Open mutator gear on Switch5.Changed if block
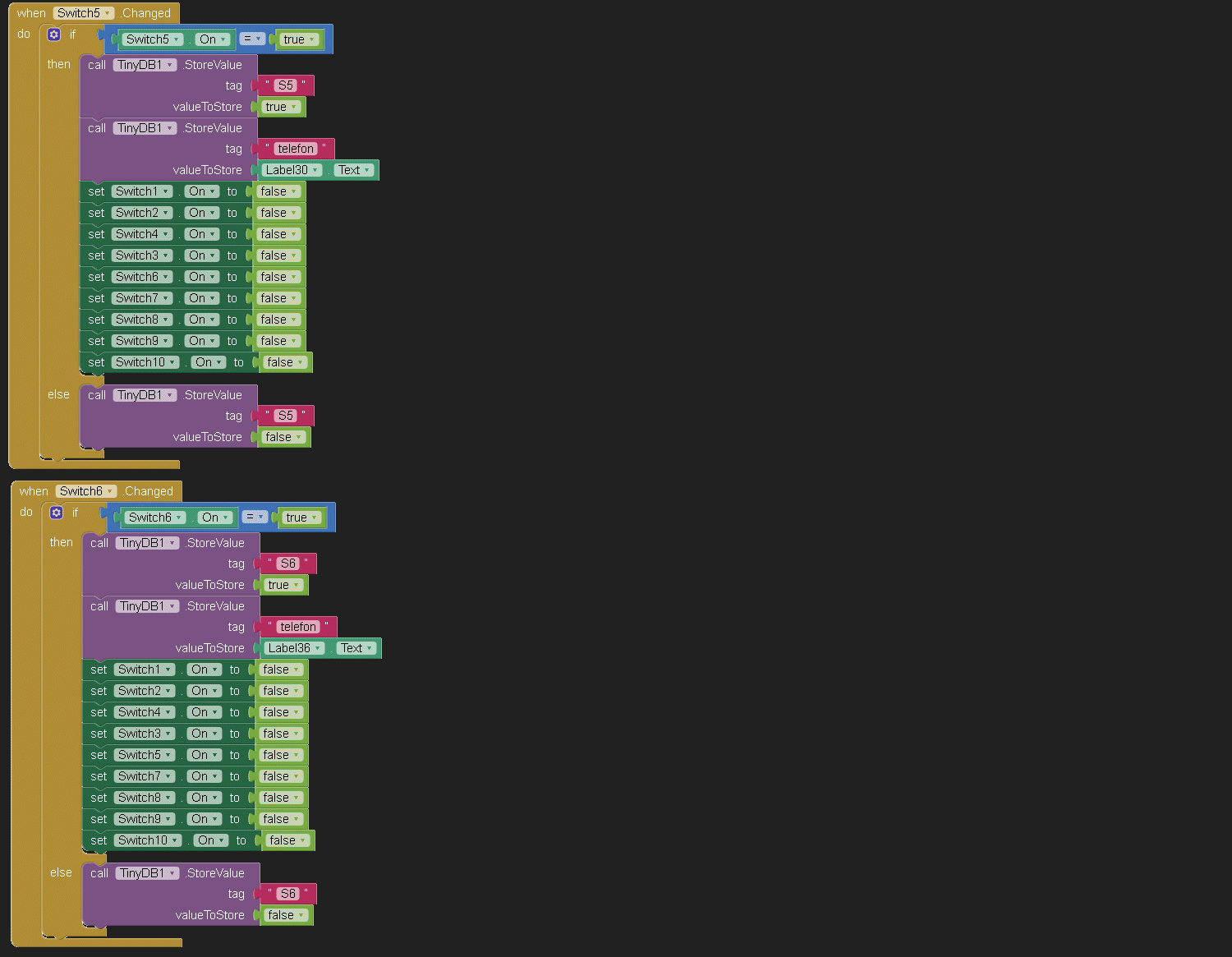The height and width of the screenshot is (957, 1232). [54, 35]
